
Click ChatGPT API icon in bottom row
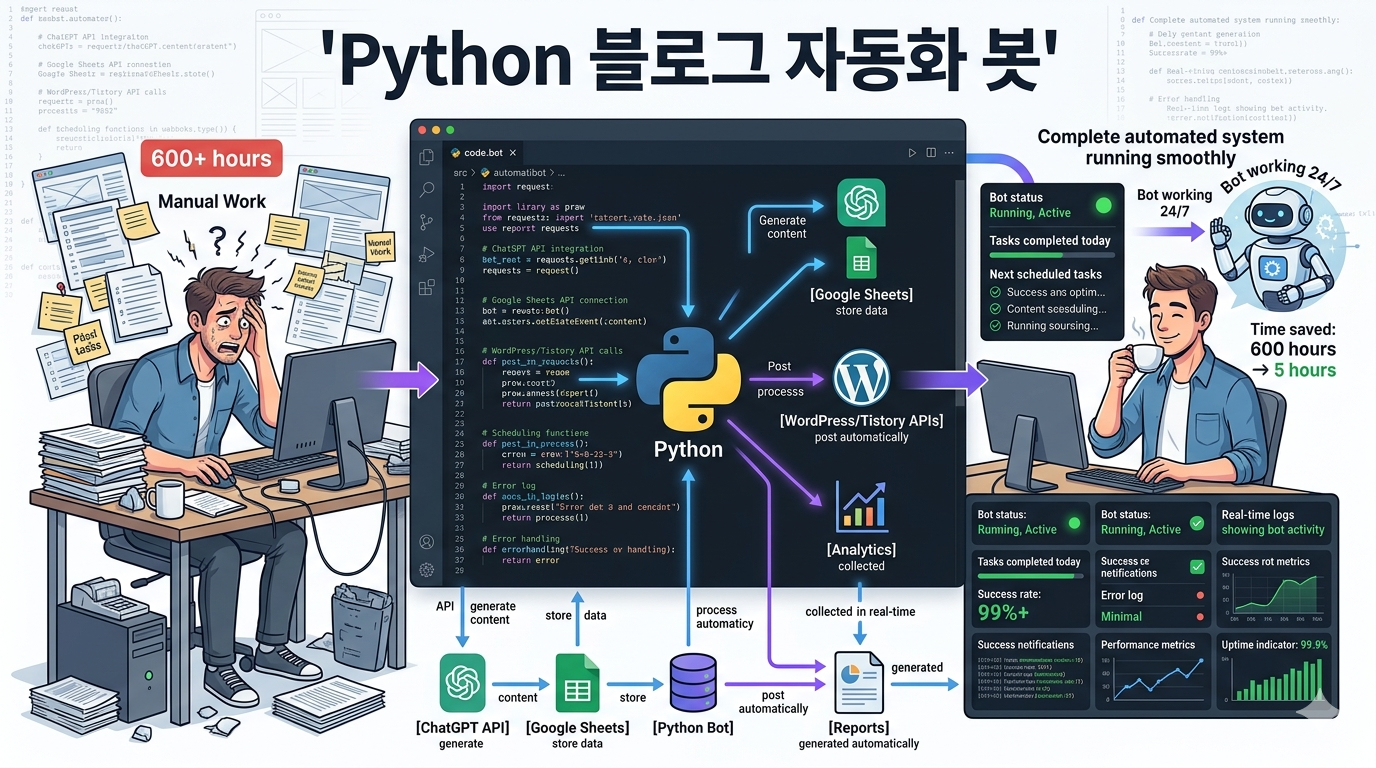click(x=462, y=683)
